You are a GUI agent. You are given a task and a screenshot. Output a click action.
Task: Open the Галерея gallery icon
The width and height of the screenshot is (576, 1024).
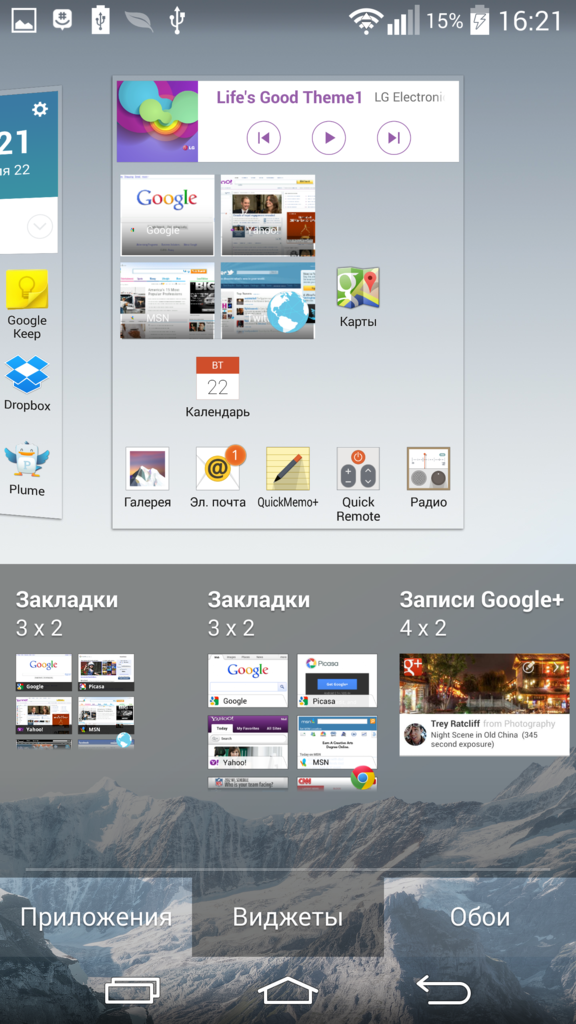tap(148, 468)
